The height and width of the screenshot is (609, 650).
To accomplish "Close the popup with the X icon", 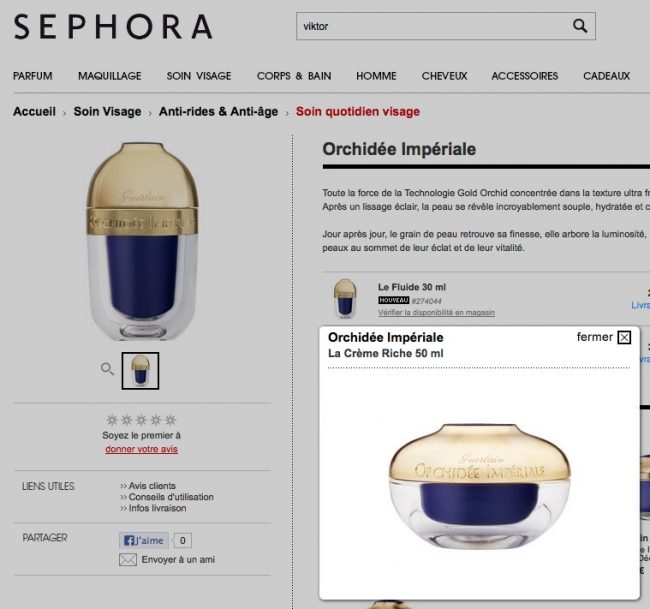I will [624, 337].
